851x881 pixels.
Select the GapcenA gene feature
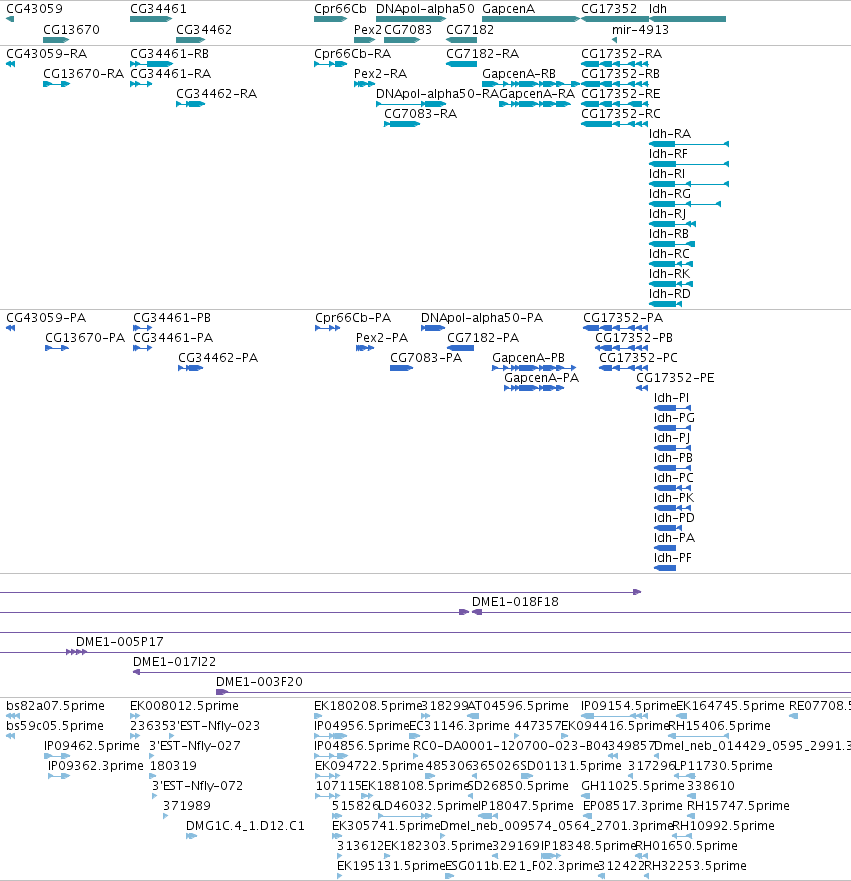531,19
